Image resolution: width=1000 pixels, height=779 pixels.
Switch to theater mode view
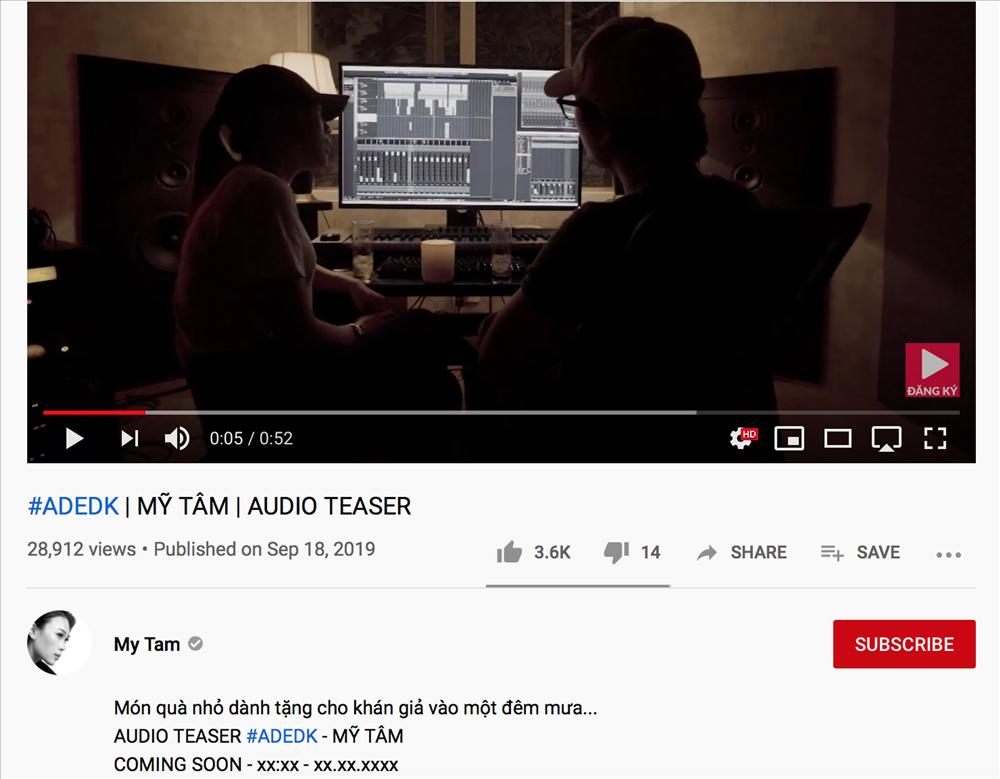click(837, 438)
